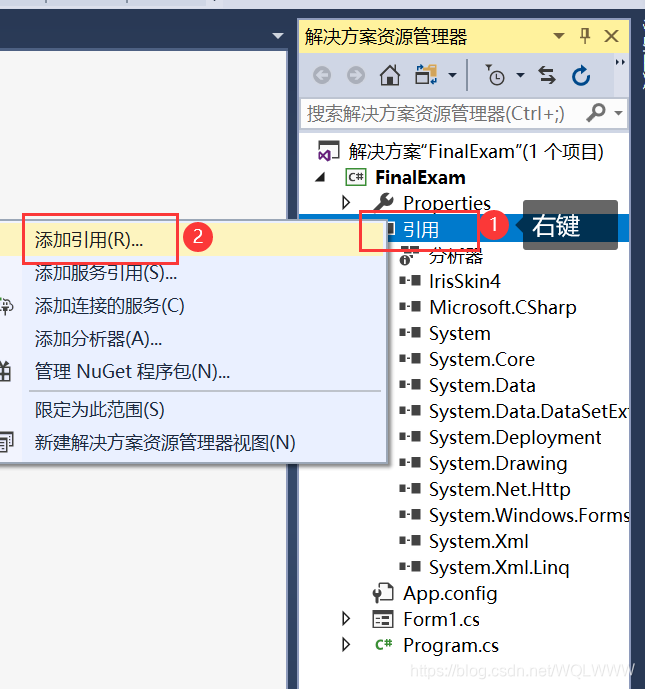Open the Solution Explorer window position menu
Image resolution: width=645 pixels, height=689 pixels.
coord(558,36)
